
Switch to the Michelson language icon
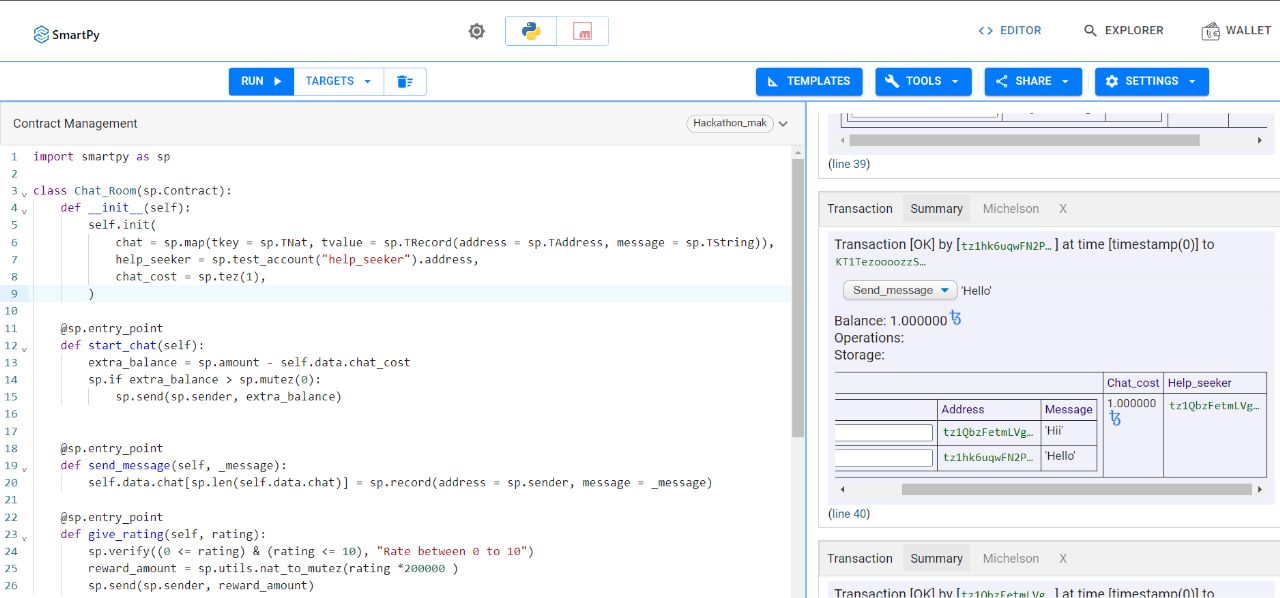click(582, 31)
